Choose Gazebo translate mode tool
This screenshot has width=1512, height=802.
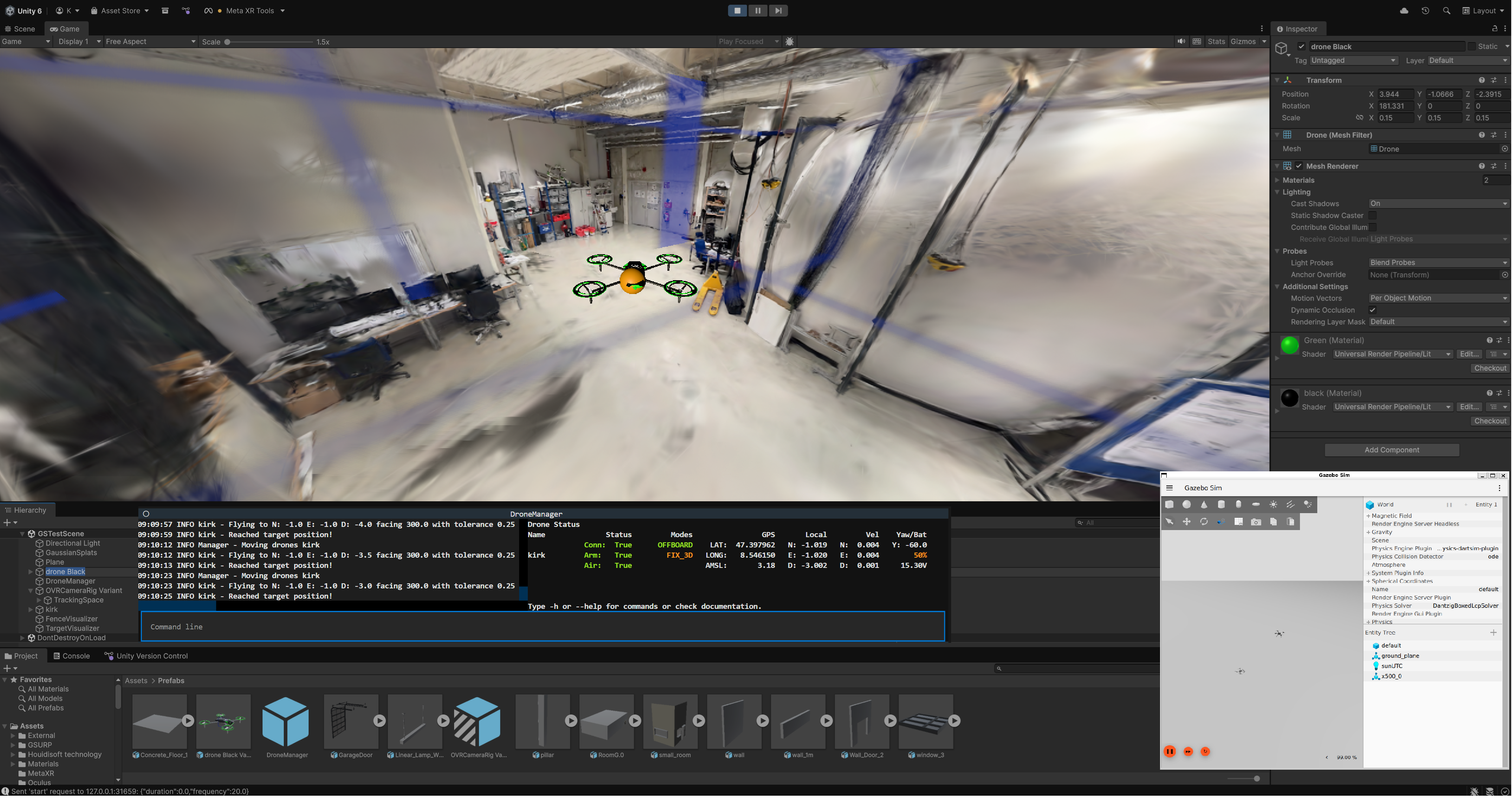(x=1187, y=521)
